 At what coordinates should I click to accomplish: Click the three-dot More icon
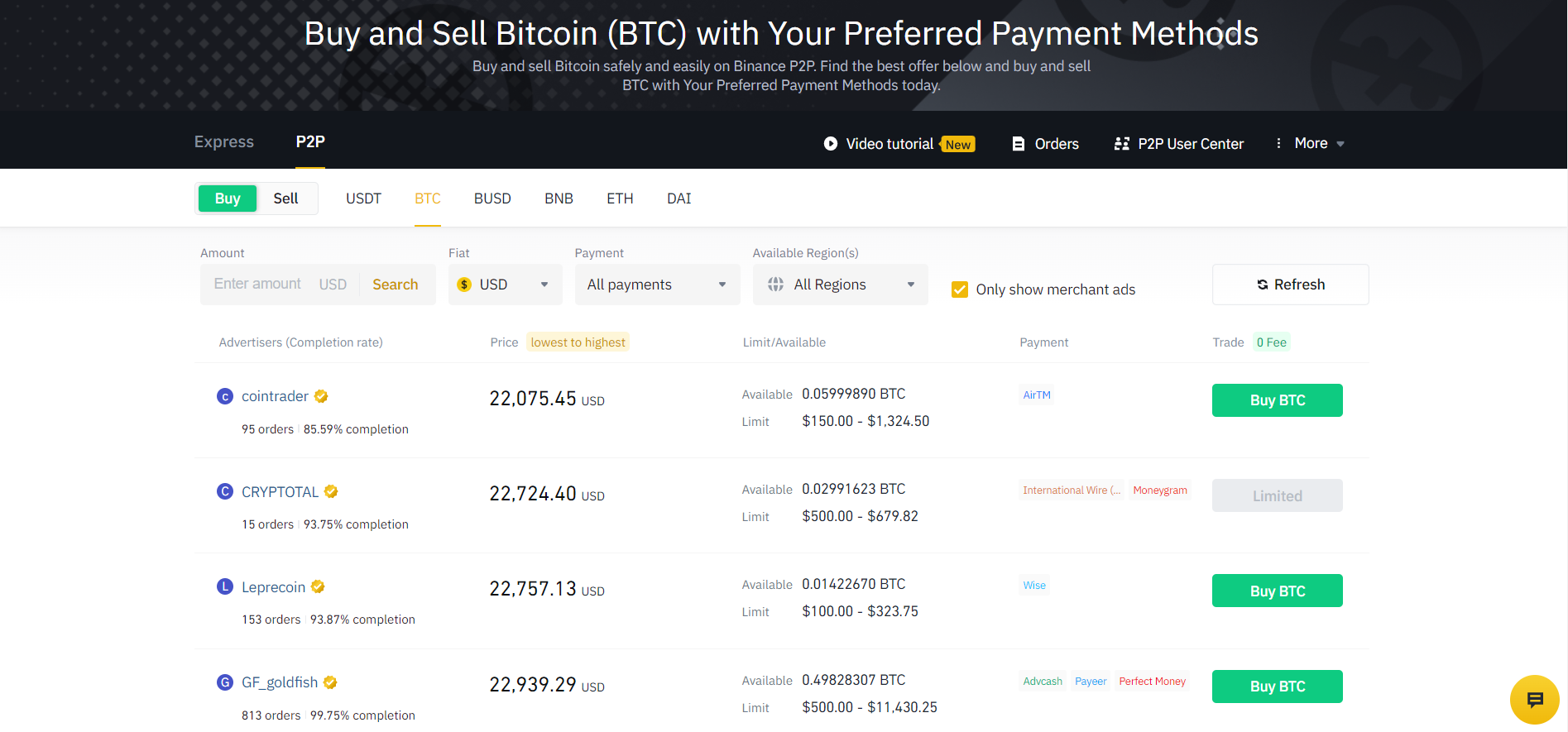pyautogui.click(x=1278, y=143)
